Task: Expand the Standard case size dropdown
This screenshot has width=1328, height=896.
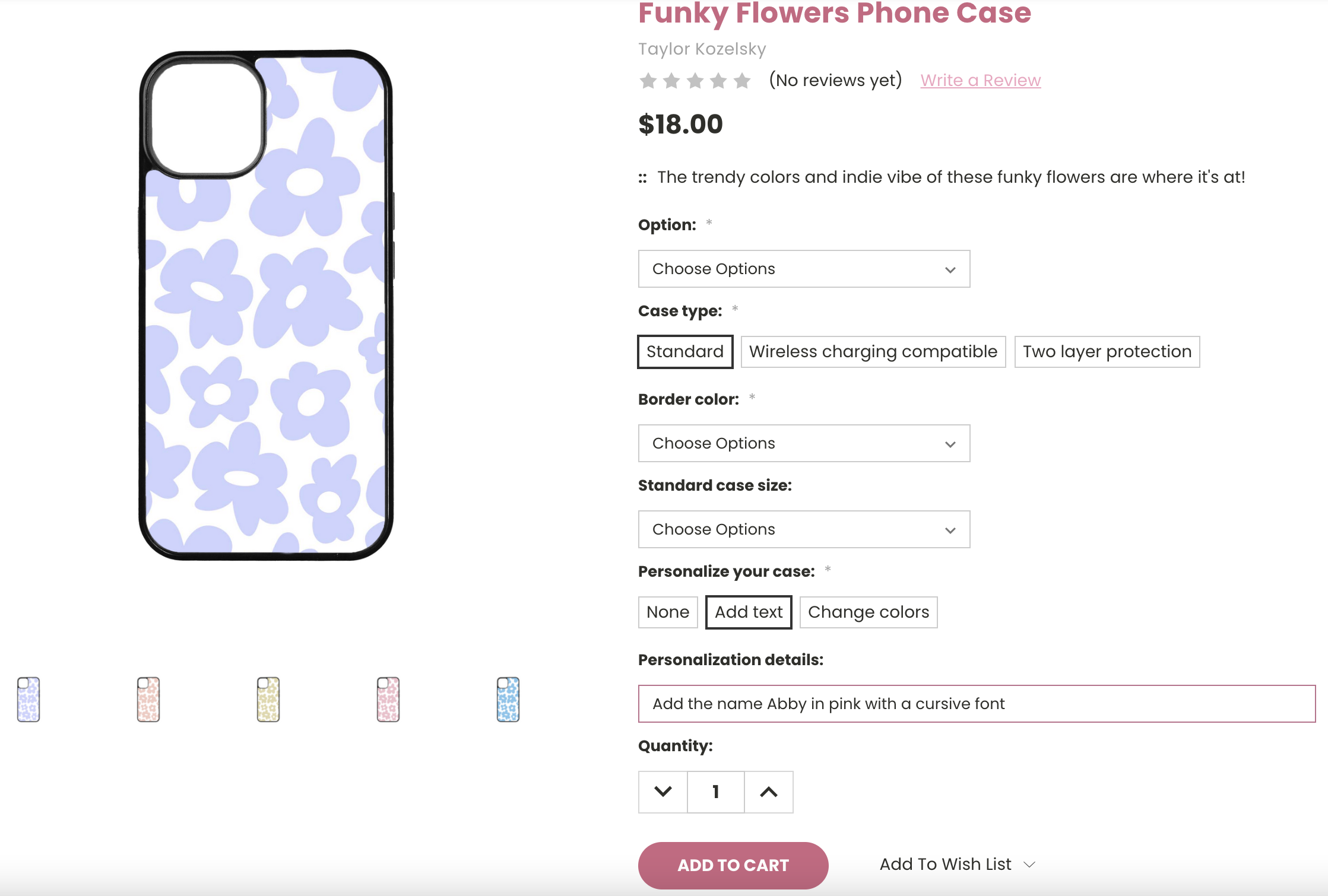Action: [x=804, y=528]
